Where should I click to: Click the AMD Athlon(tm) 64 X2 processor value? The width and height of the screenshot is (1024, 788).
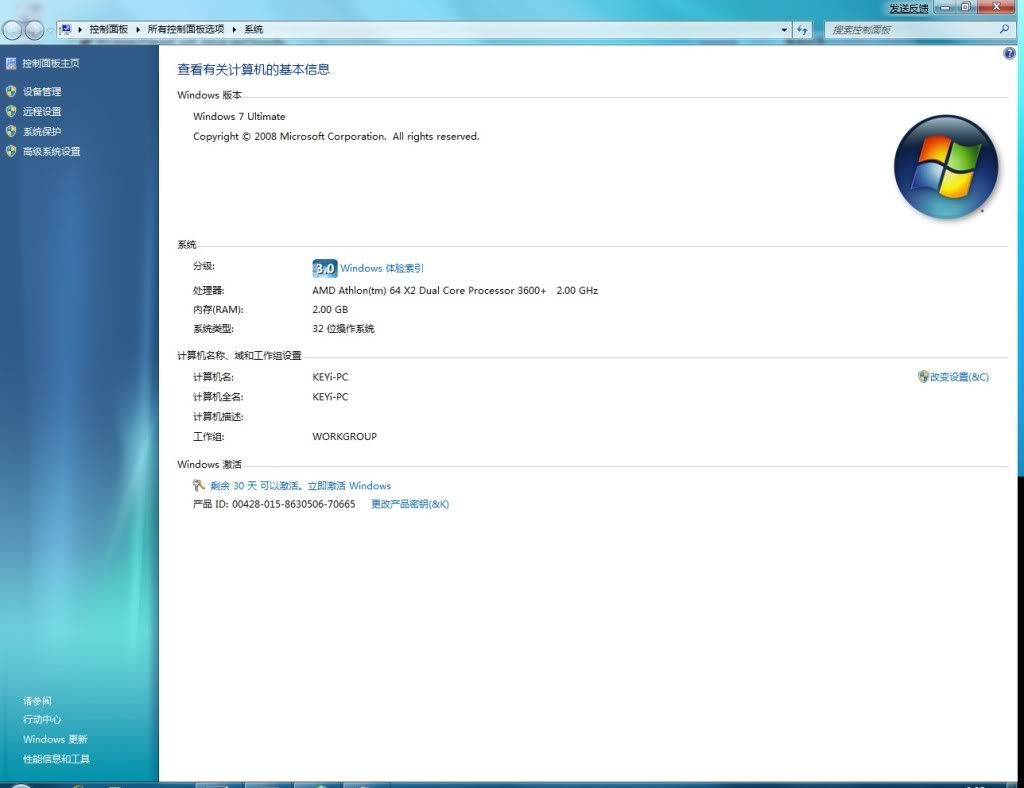pyautogui.click(x=455, y=291)
